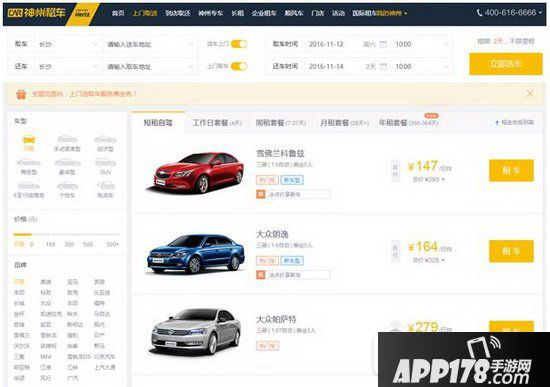Expand the 请输入送车地址 address dropdown
The width and height of the screenshot is (550, 387).
click(x=150, y=44)
